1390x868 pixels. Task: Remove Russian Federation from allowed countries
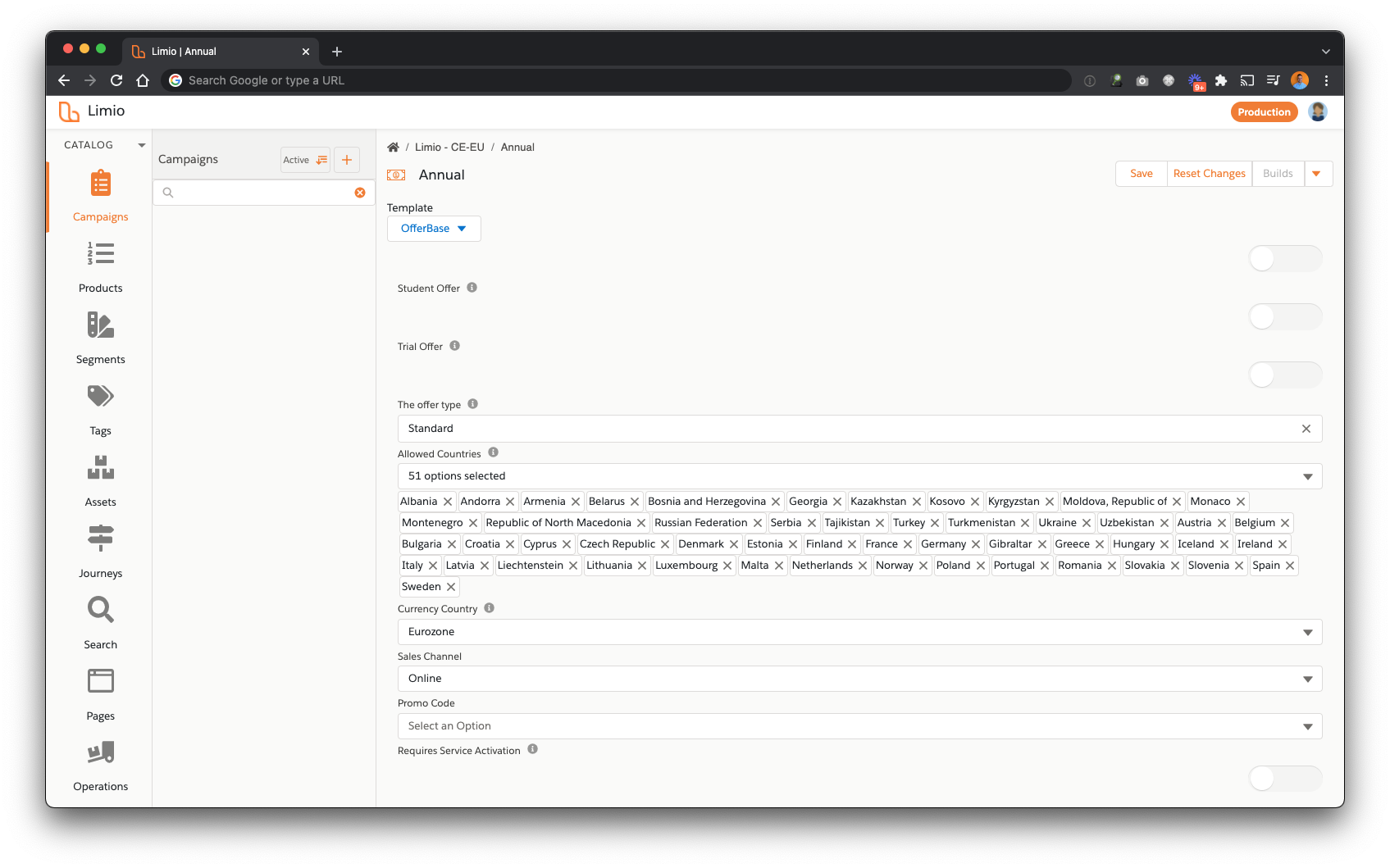coord(758,523)
